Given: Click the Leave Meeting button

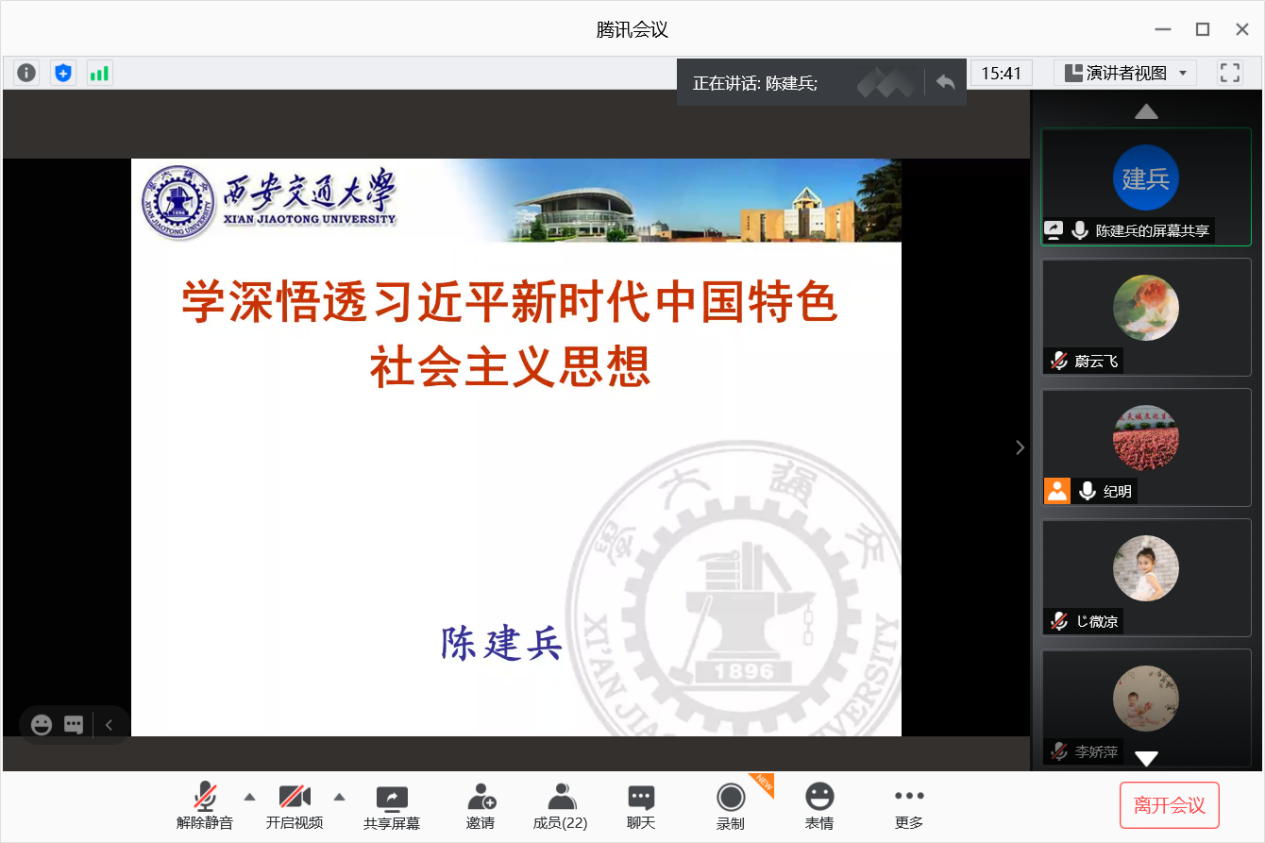Looking at the screenshot, I should click(1169, 806).
